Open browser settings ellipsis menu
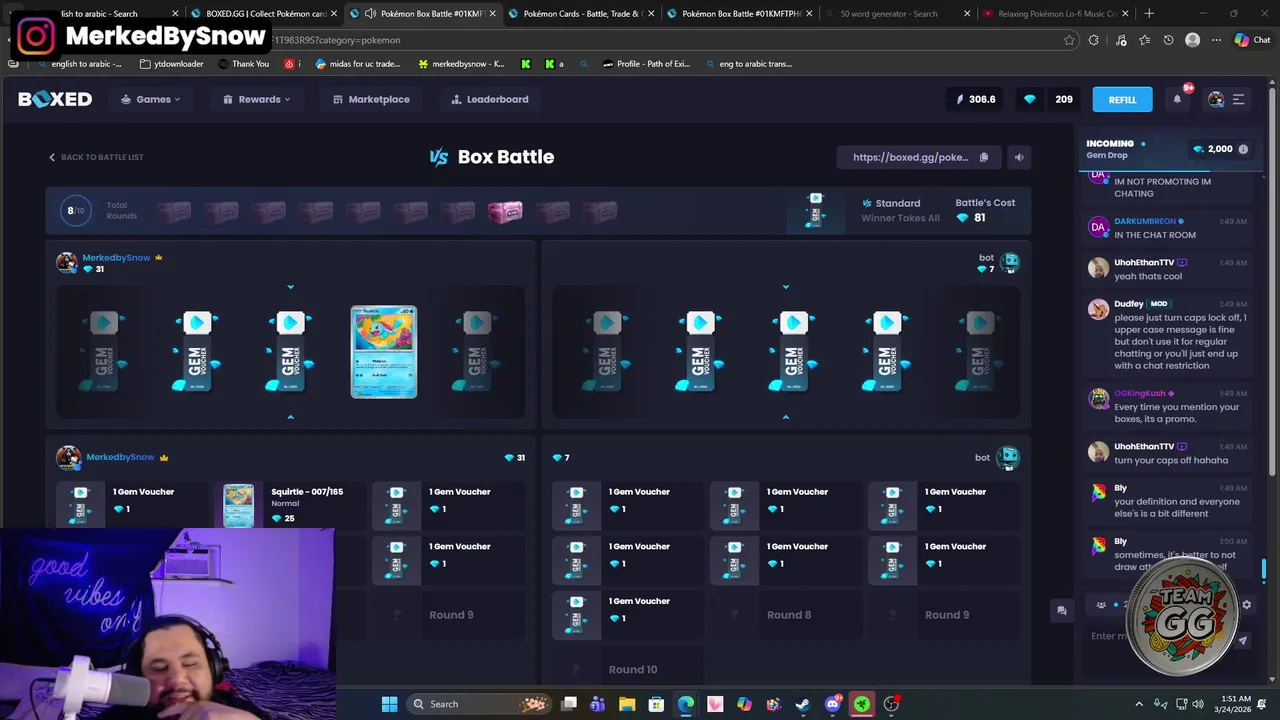The image size is (1280, 720). pyautogui.click(x=1216, y=40)
